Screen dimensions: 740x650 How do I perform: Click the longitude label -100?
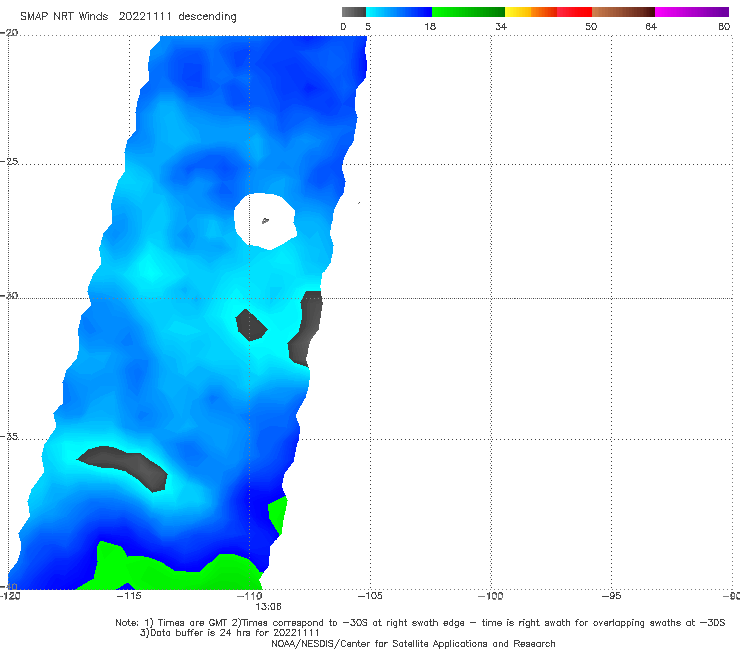point(491,596)
